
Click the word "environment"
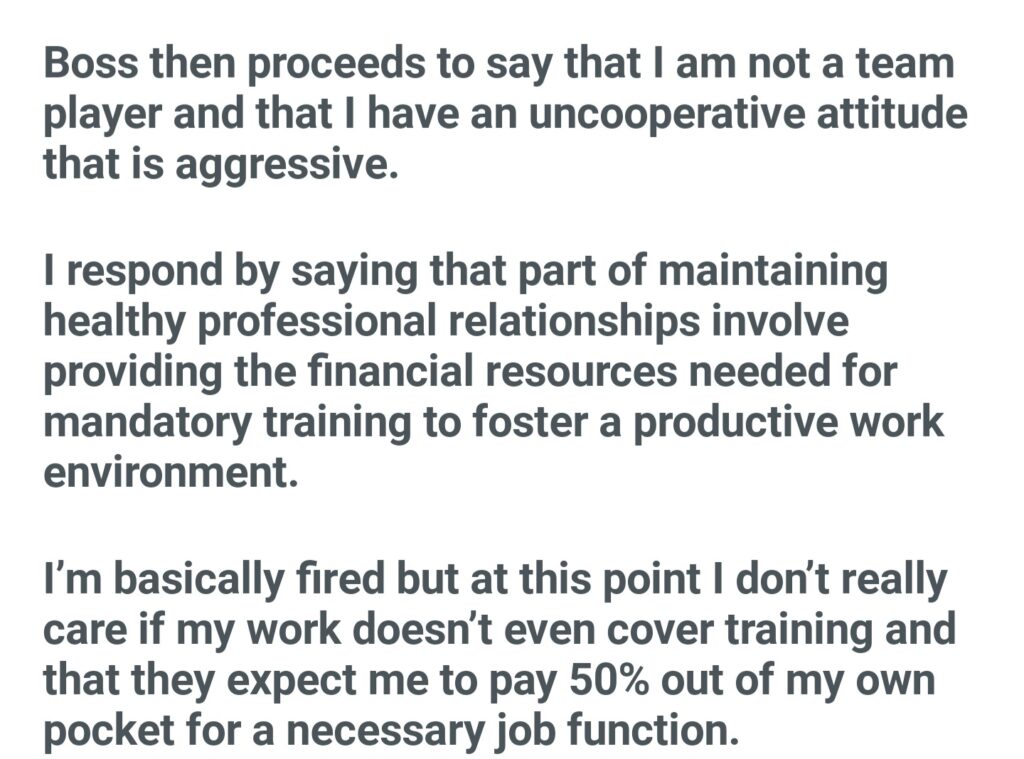[x=169, y=469]
